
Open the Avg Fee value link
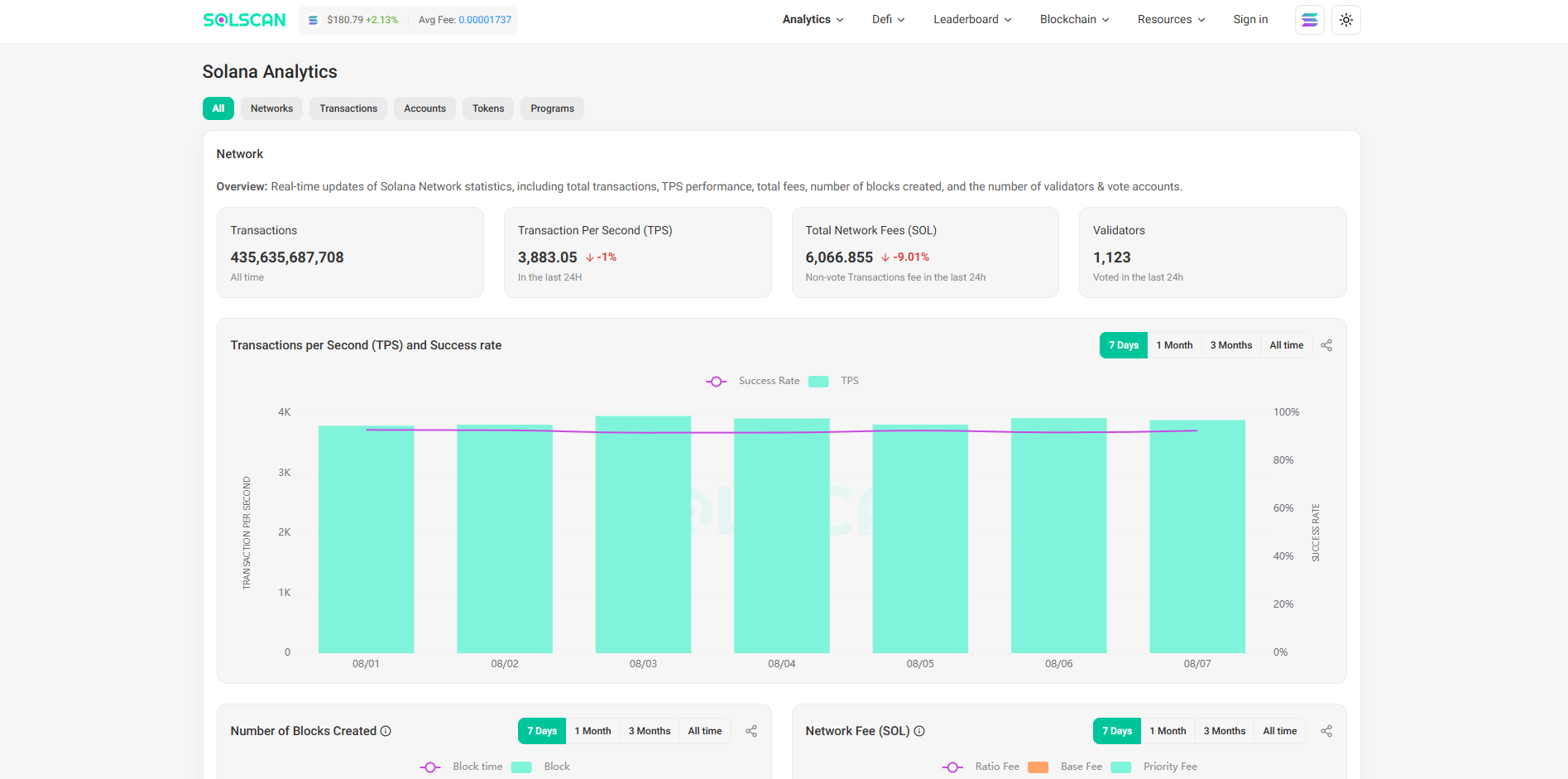tap(487, 19)
